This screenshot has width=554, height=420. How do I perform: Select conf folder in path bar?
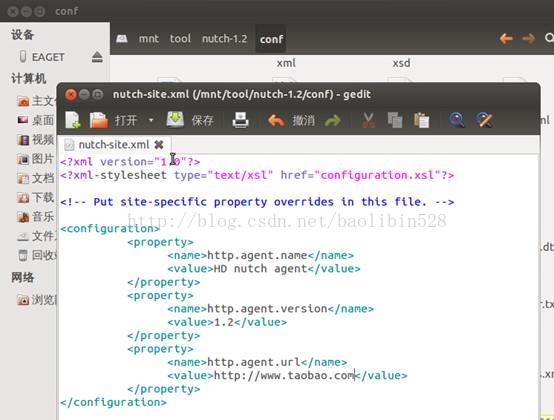(x=271, y=39)
